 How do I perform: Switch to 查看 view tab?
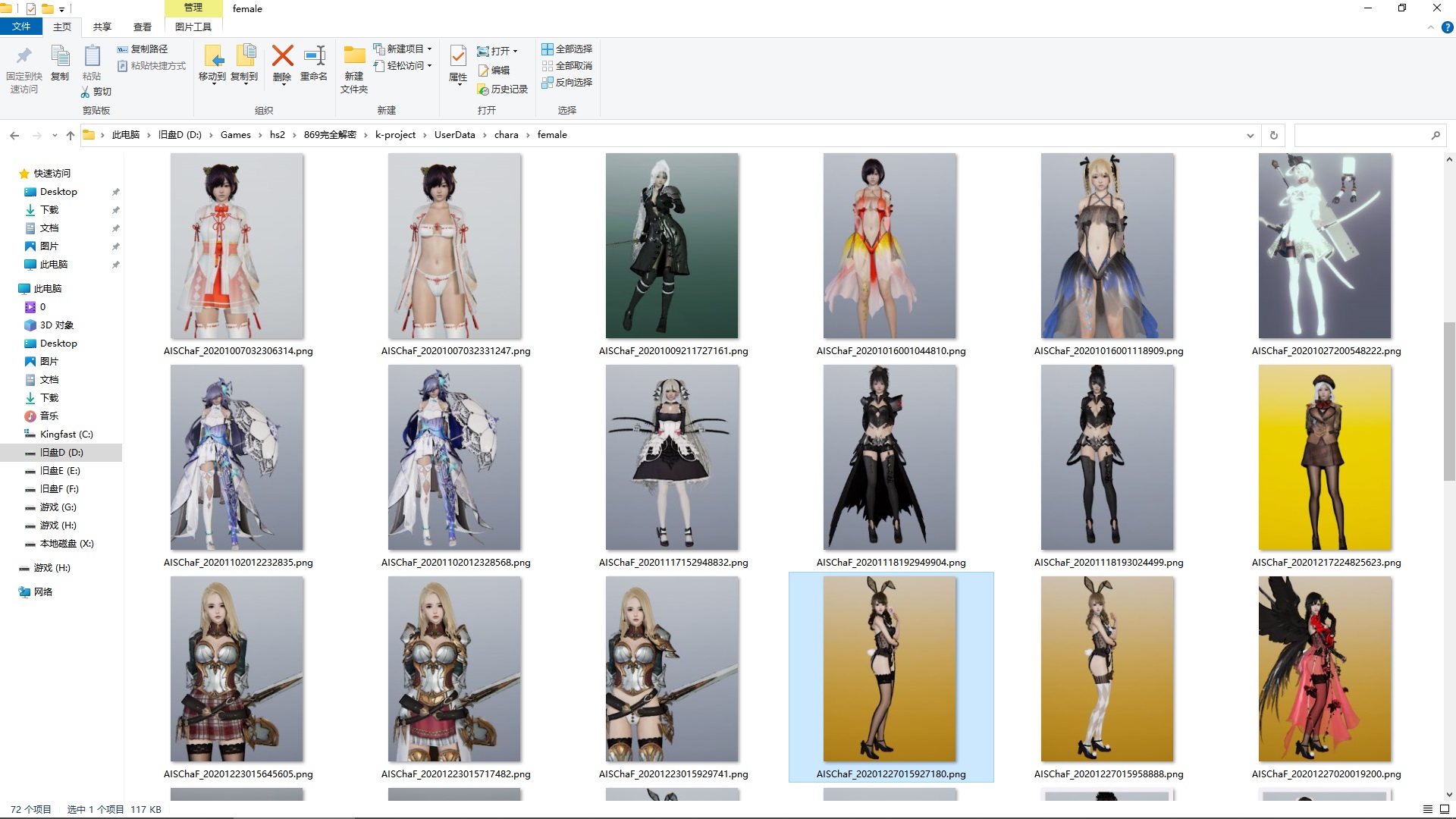click(143, 27)
